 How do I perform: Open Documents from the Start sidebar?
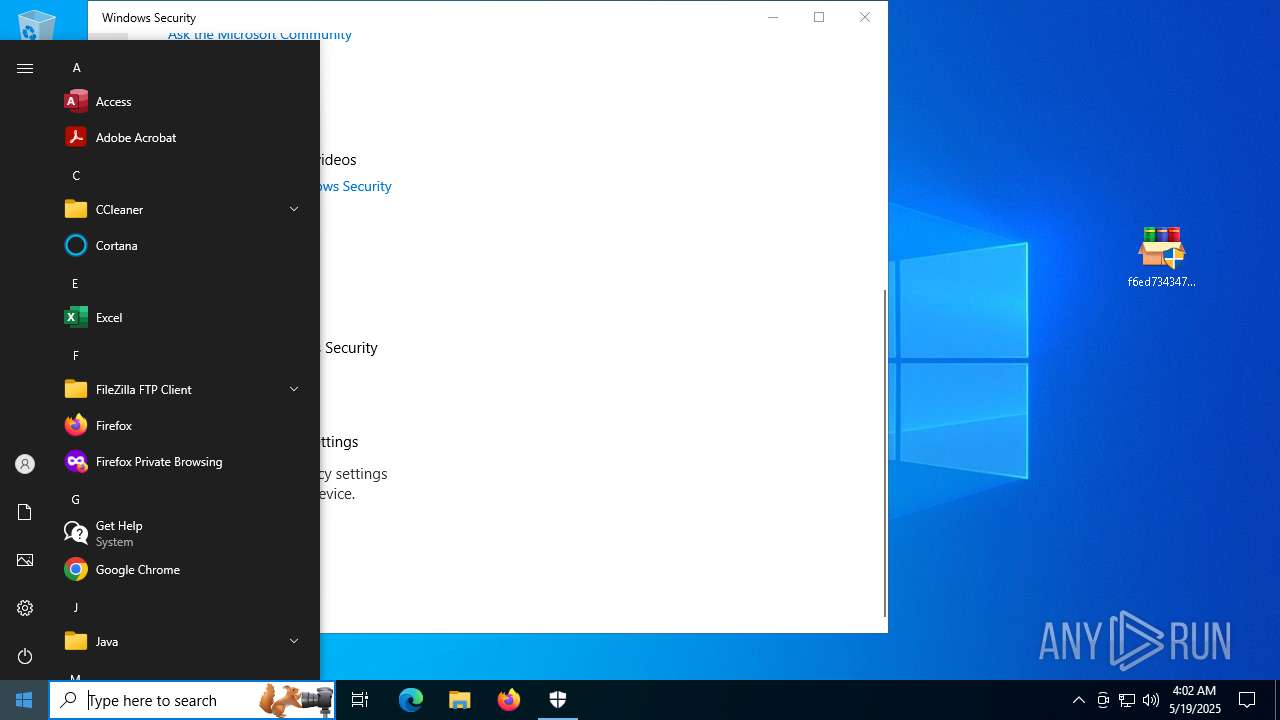(x=25, y=512)
